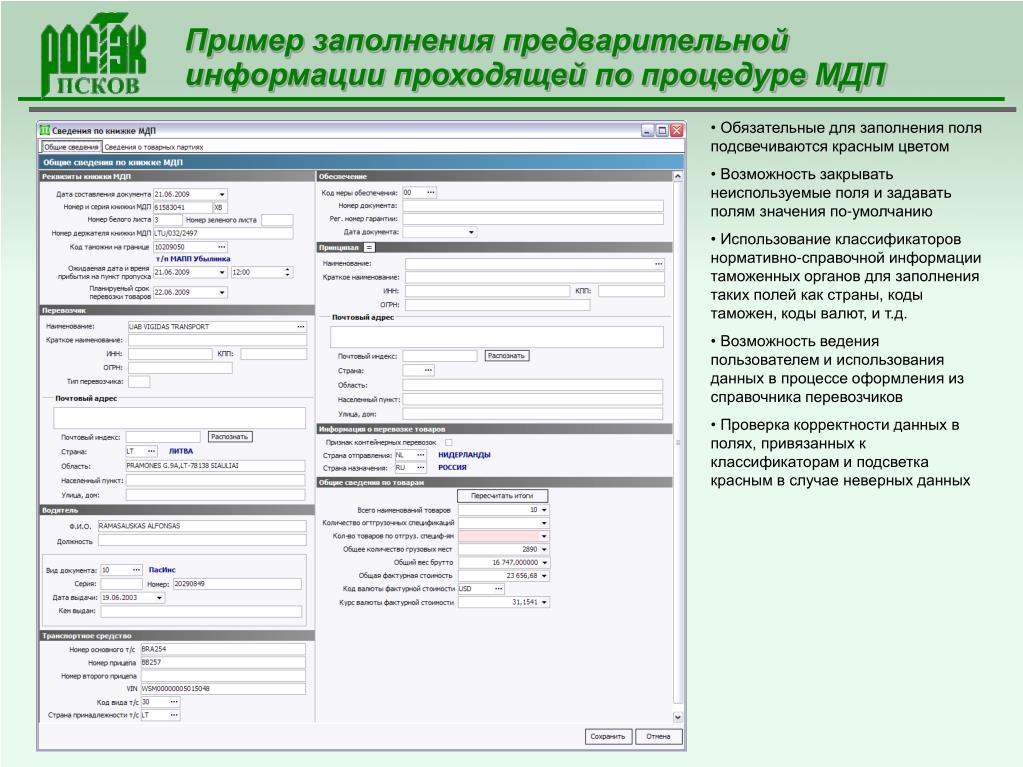Click Перевозчик Область field
This screenshot has width=1023, height=767.
(215, 466)
